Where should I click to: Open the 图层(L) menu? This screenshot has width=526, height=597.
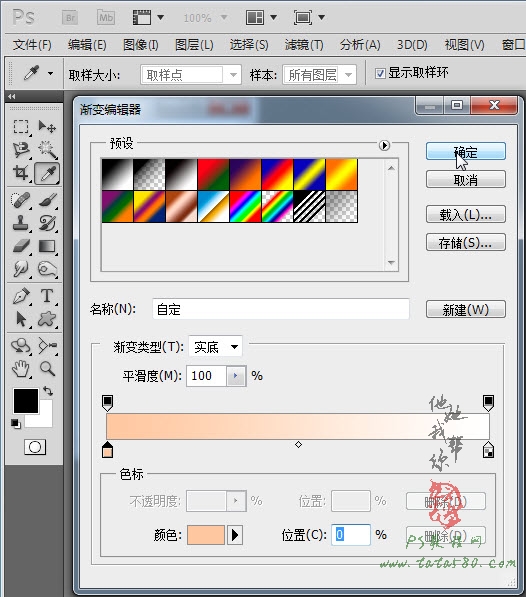[194, 45]
